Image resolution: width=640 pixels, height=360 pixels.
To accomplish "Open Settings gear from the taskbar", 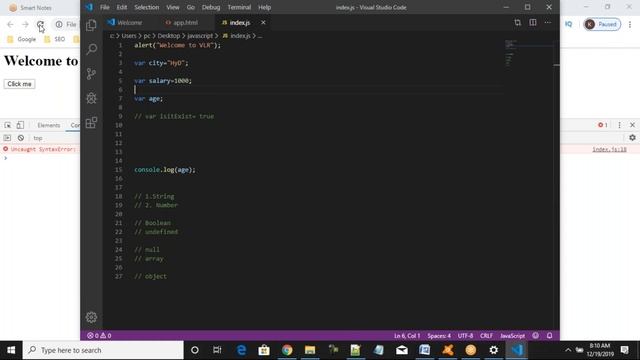I will tap(493, 350).
